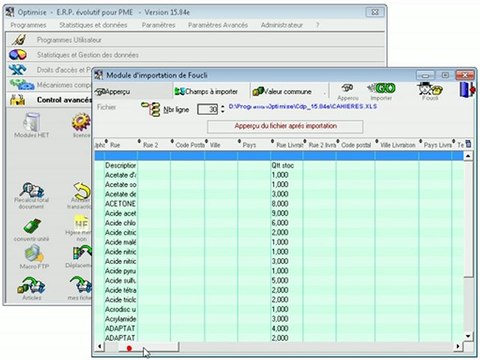
Task: Click the crossed tools icon for Droits d'accès
Action: coord(18,69)
